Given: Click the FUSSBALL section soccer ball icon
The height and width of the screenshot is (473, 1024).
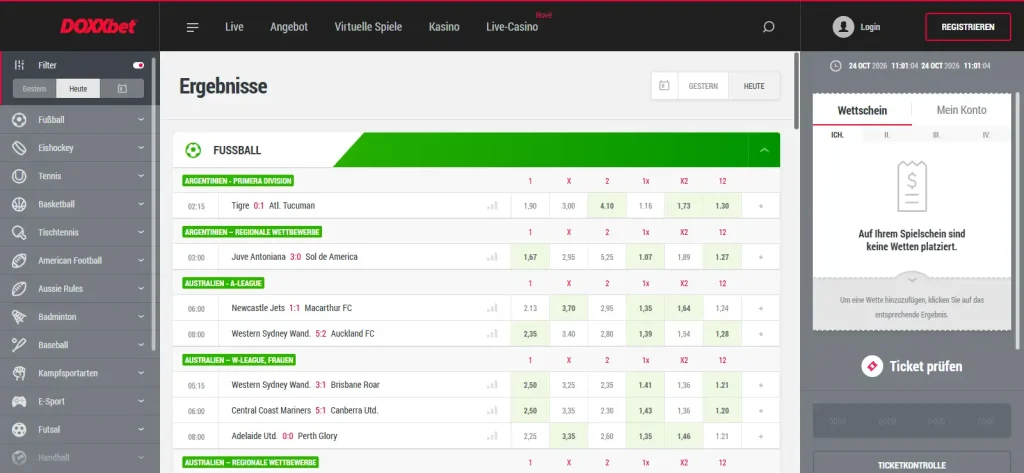Looking at the screenshot, I should 193,150.
